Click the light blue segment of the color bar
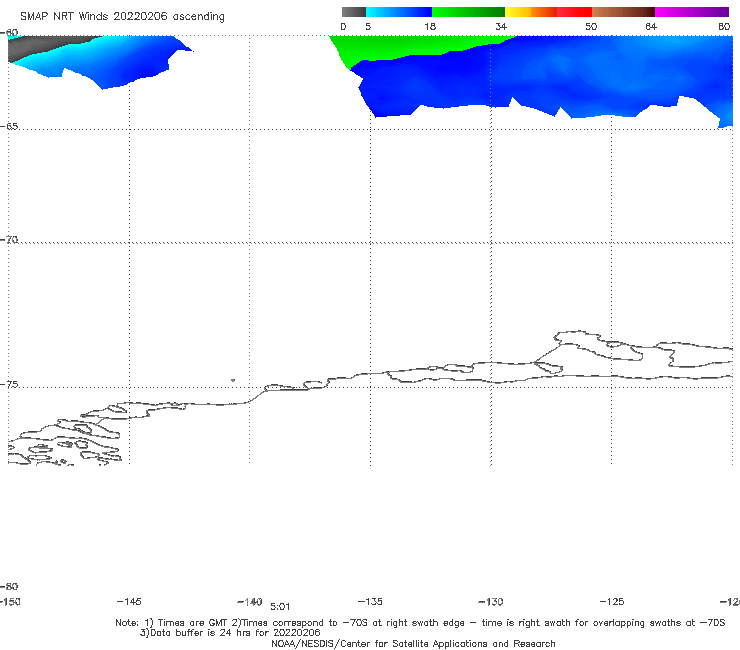 (x=399, y=12)
